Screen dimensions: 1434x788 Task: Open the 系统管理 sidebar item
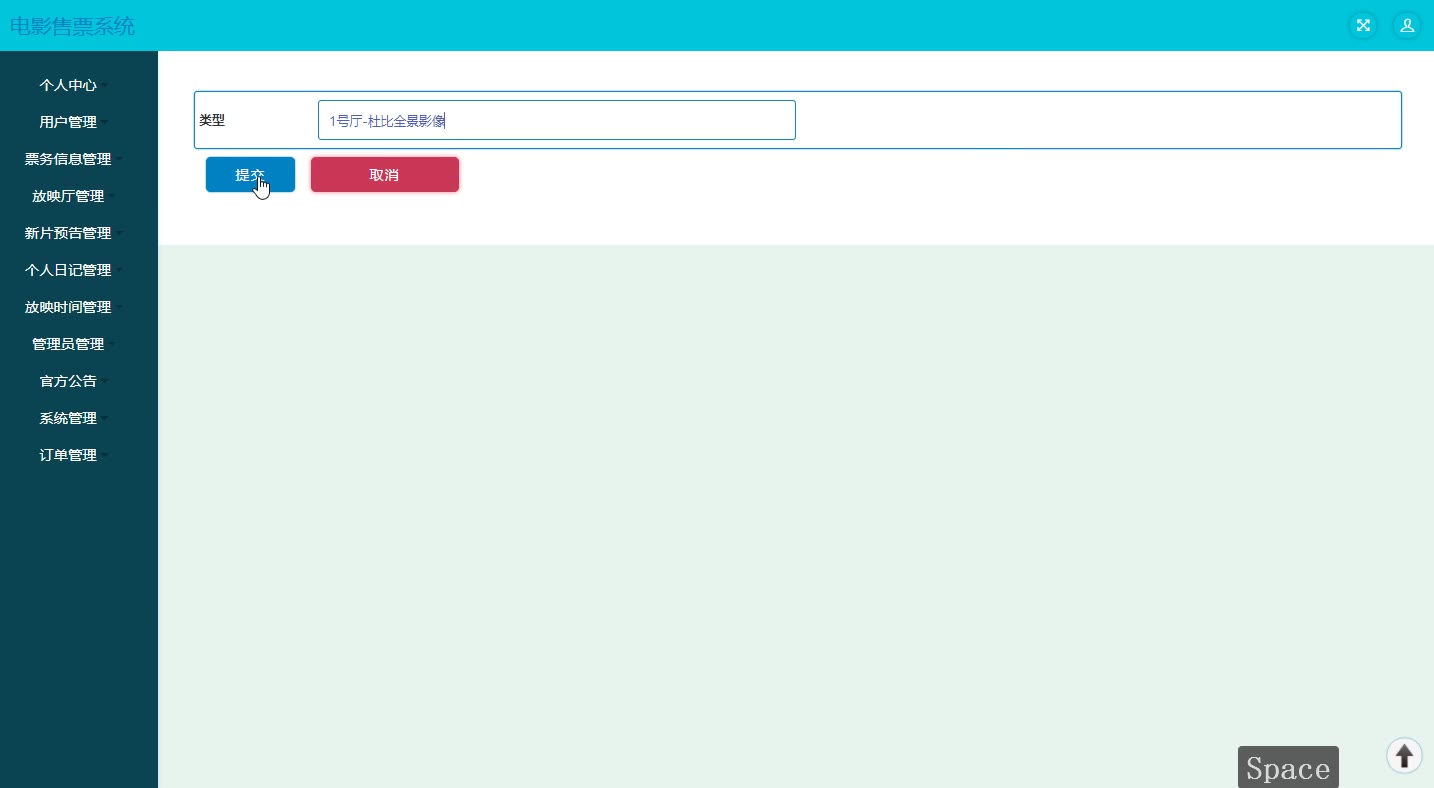click(74, 418)
